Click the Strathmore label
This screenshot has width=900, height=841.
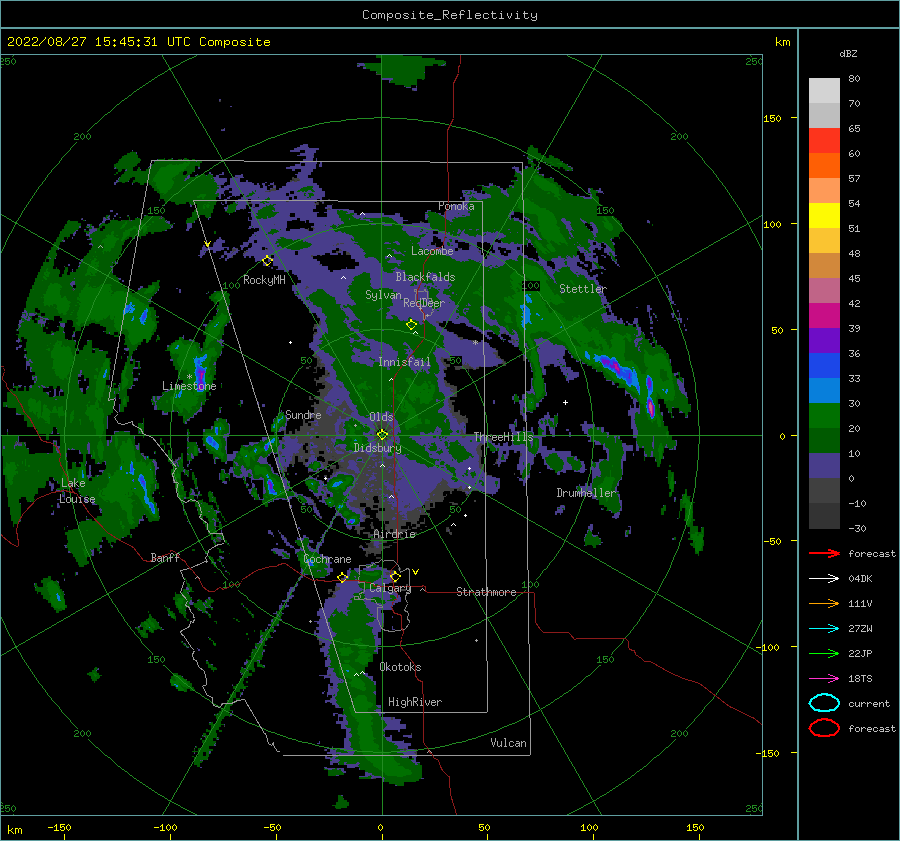click(486, 592)
